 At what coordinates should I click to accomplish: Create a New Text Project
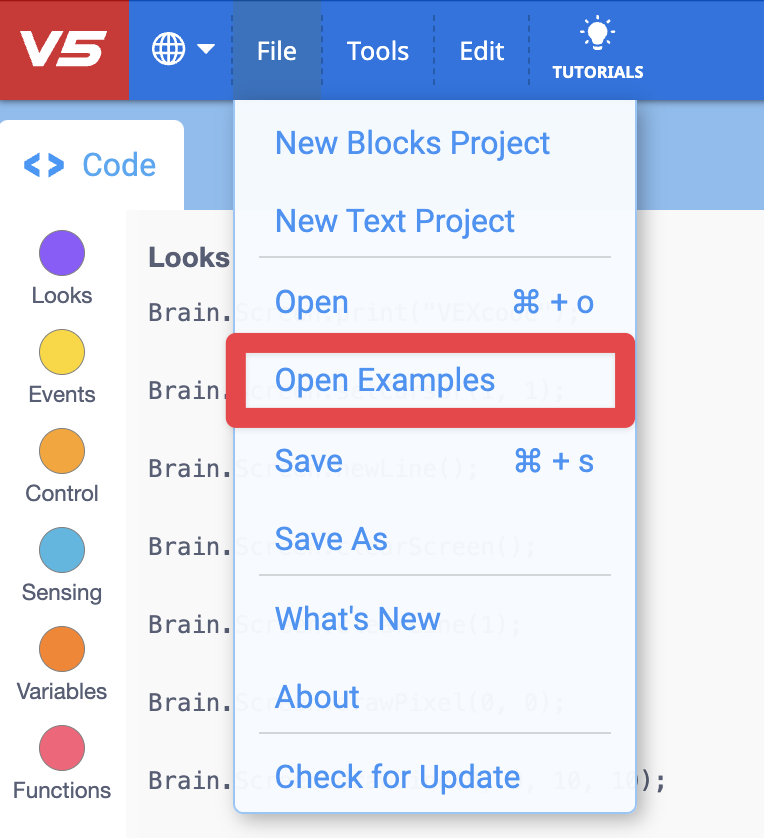click(394, 221)
